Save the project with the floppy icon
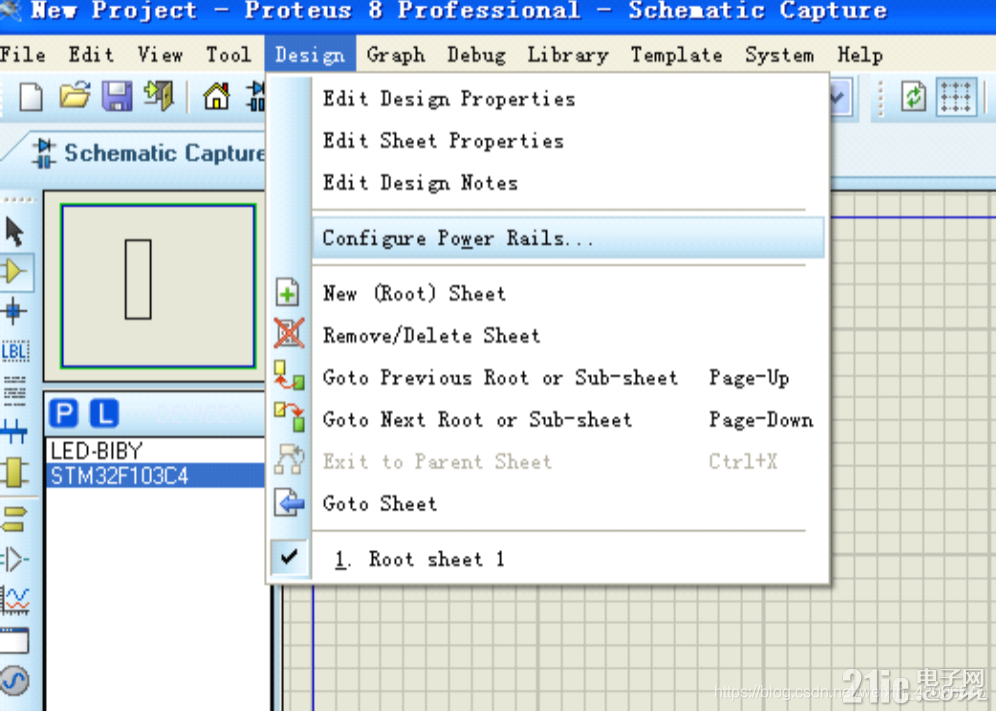 [x=118, y=97]
